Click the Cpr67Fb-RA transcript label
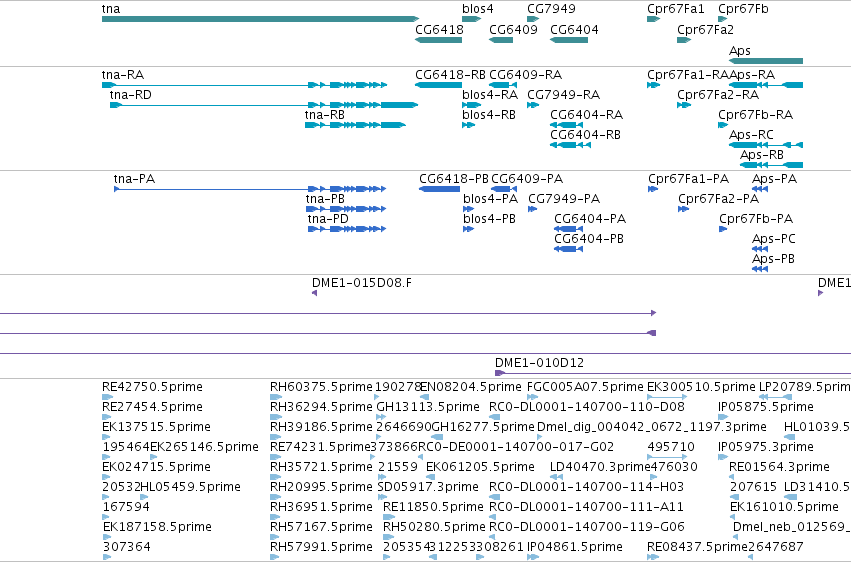The image size is (851, 562). pyautogui.click(x=755, y=115)
